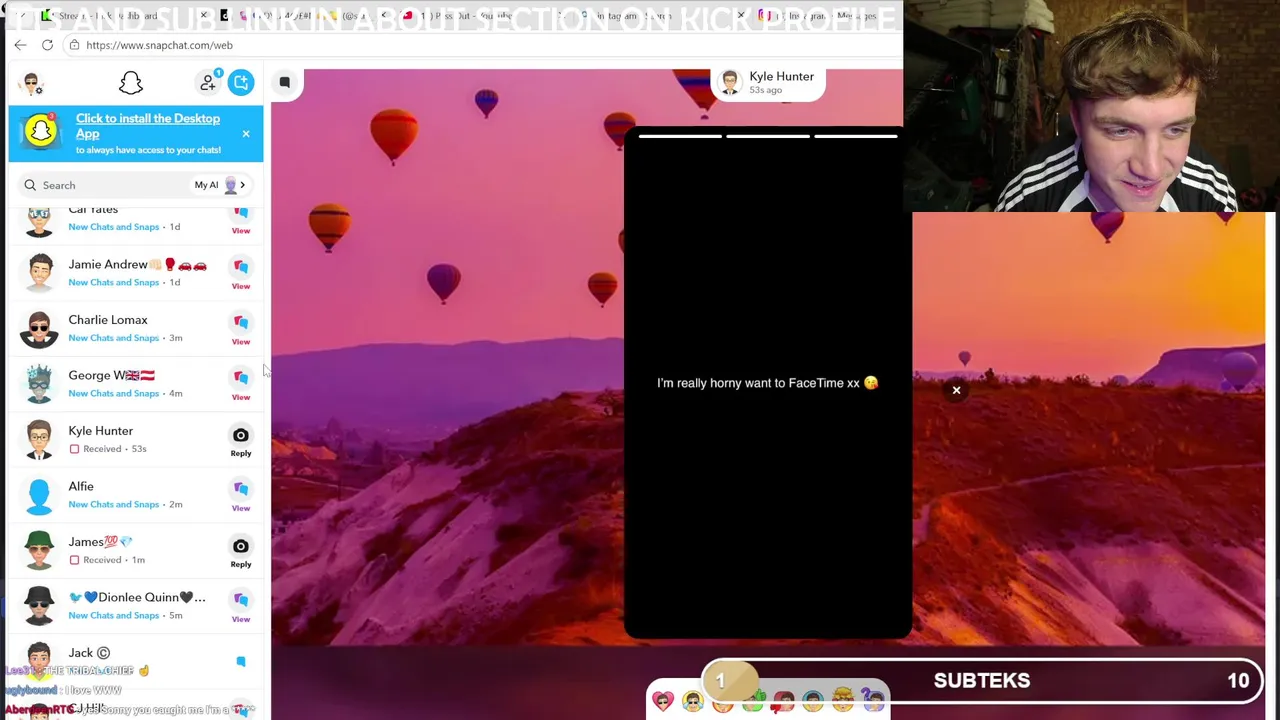
Task: Open Jamie Andrew conversation name
Action: (138, 265)
